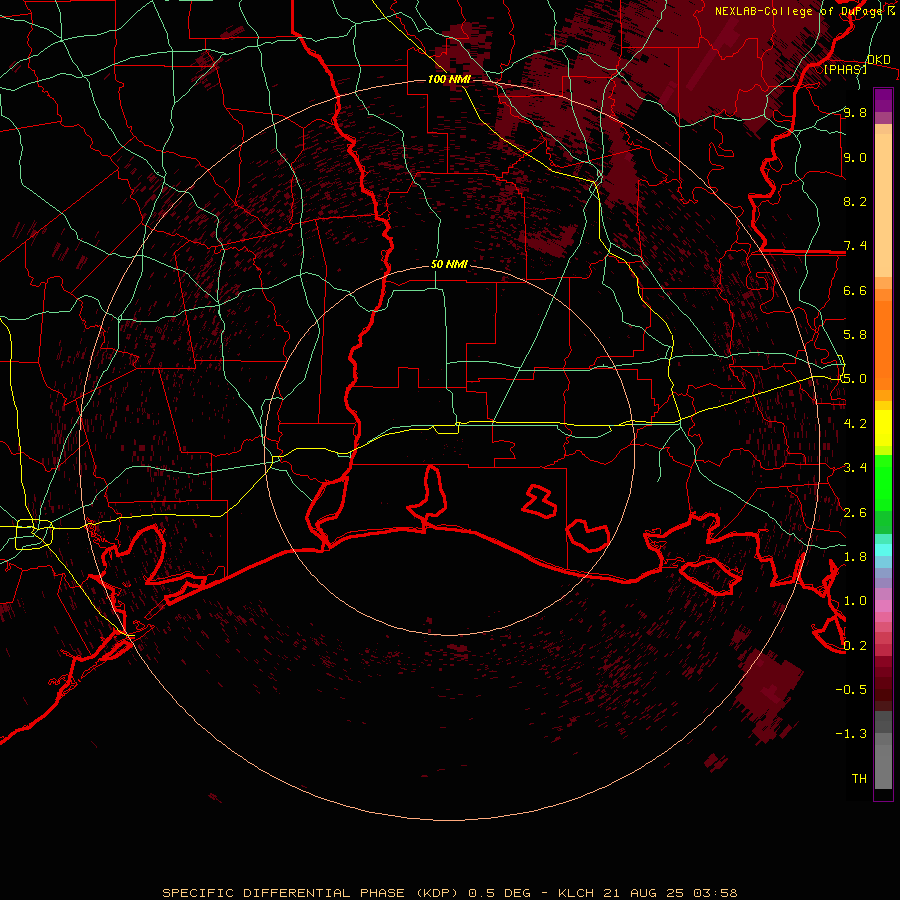The height and width of the screenshot is (900, 900).
Task: Click the 4.2 scale value
Action: tap(855, 424)
